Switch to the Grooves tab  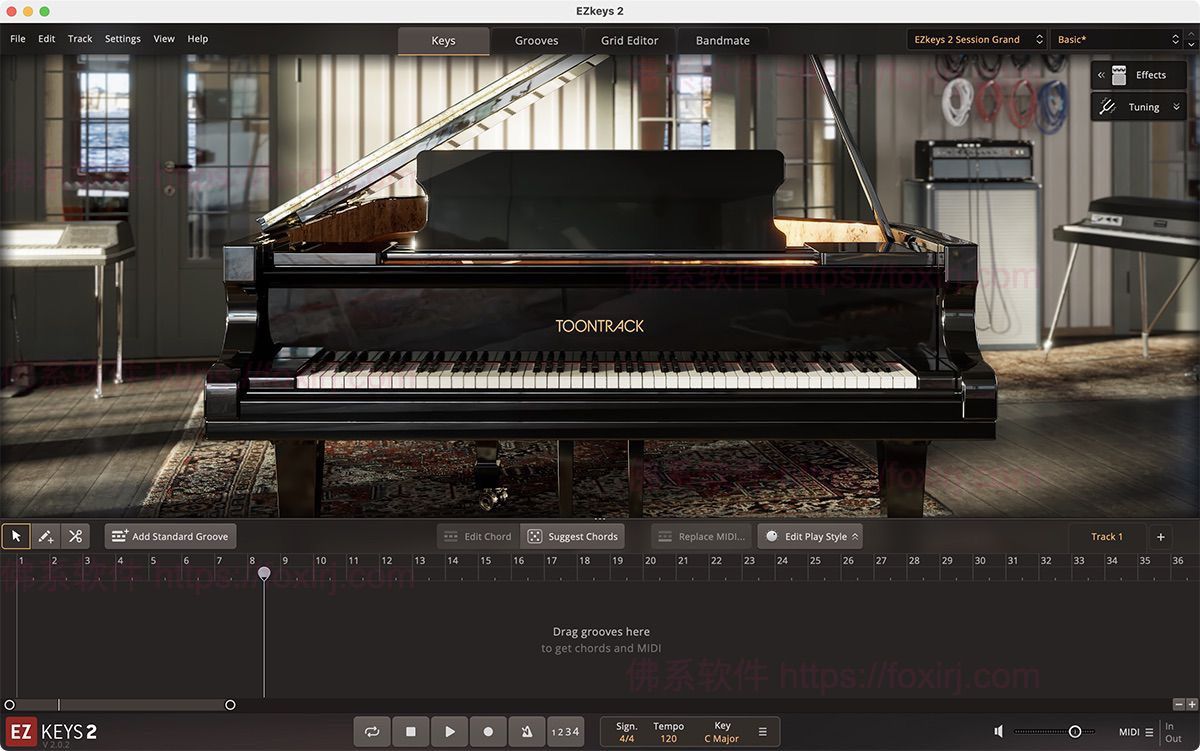point(536,40)
